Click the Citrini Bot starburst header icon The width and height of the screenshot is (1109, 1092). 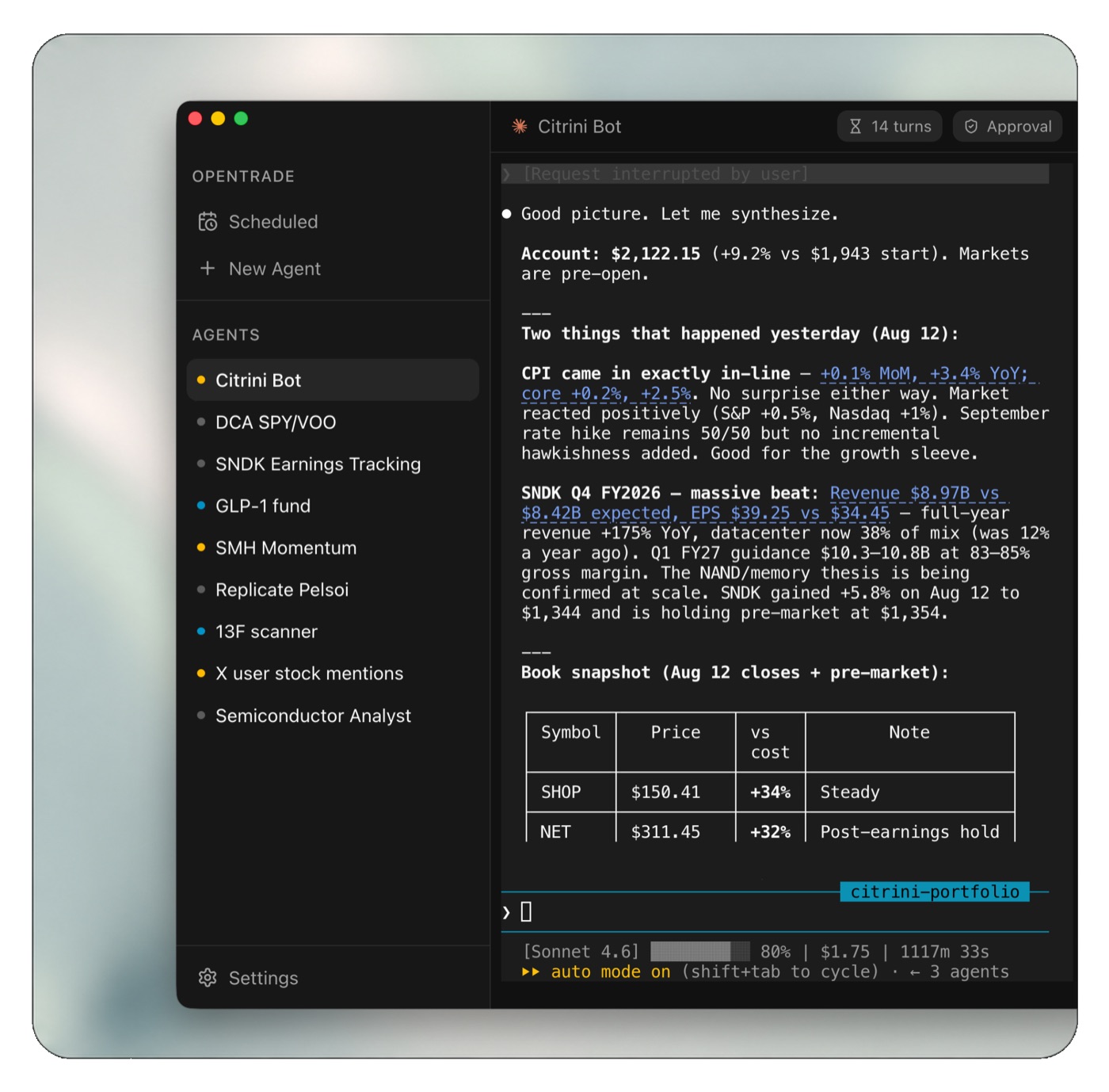(x=520, y=126)
